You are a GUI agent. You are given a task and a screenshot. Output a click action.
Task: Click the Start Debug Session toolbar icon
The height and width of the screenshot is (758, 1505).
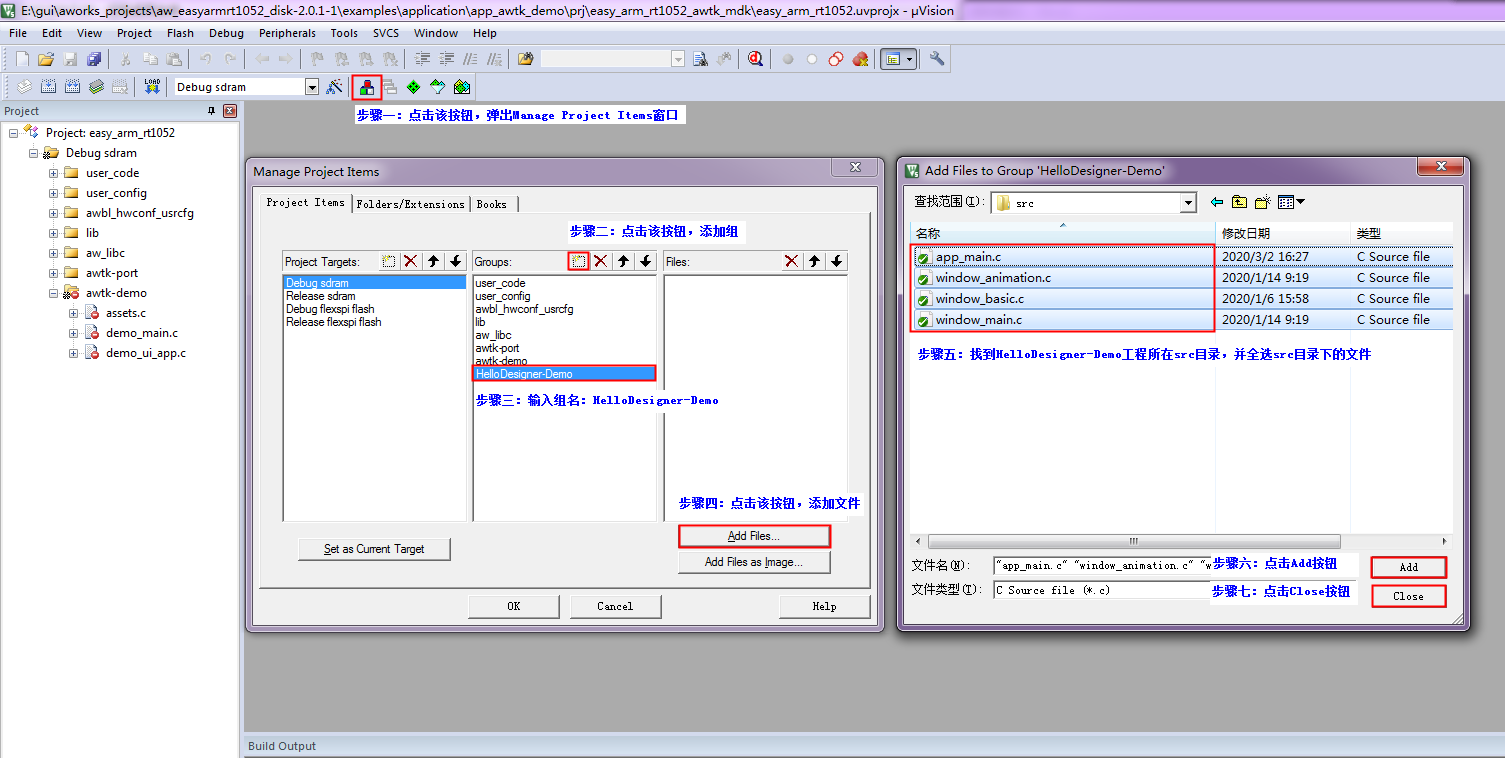(x=755, y=59)
